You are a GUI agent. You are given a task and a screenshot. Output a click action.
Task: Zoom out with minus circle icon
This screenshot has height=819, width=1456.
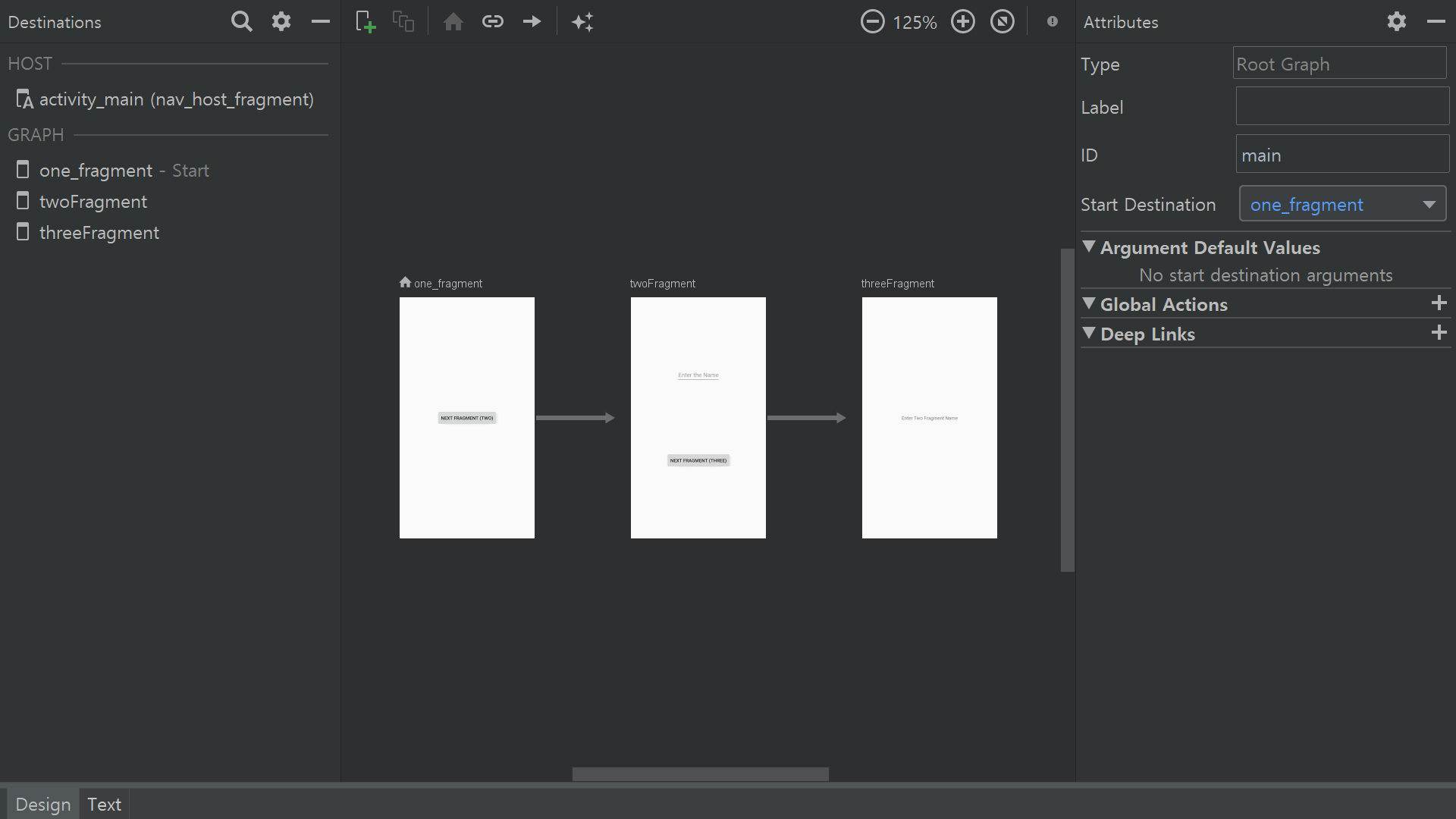click(872, 22)
